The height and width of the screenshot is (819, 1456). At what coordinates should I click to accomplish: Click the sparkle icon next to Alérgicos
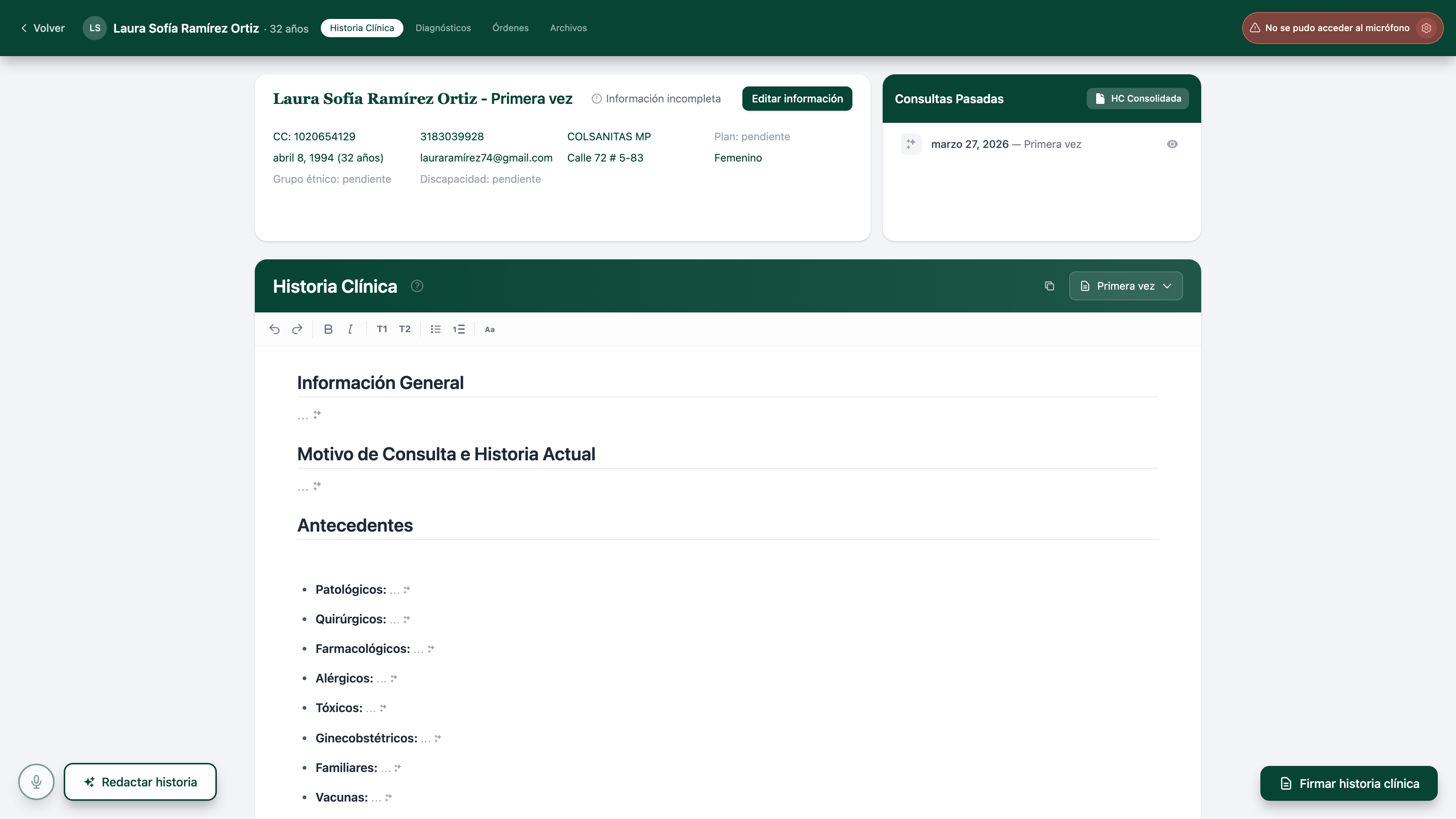click(394, 678)
